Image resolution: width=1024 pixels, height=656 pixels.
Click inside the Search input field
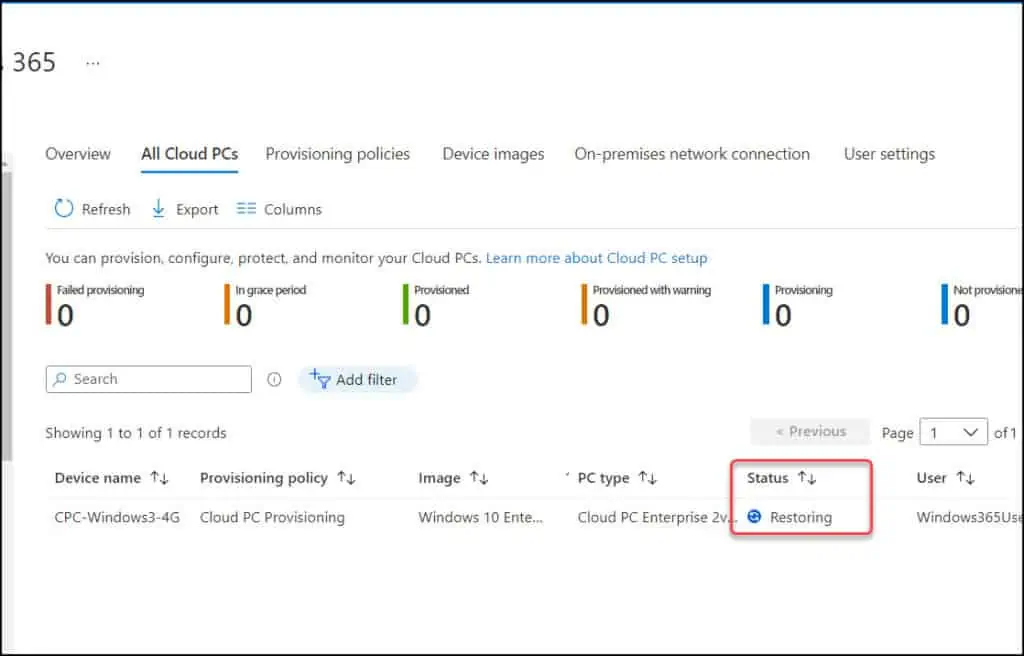tap(148, 379)
